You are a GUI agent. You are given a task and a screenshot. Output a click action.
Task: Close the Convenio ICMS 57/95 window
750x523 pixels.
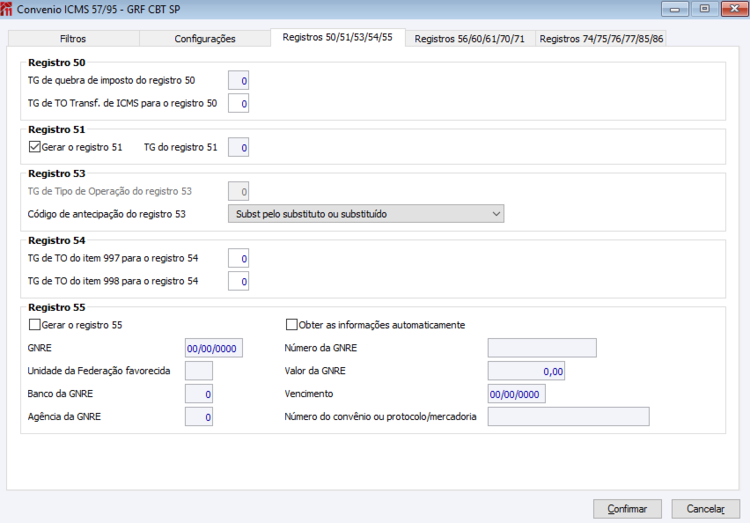735,9
